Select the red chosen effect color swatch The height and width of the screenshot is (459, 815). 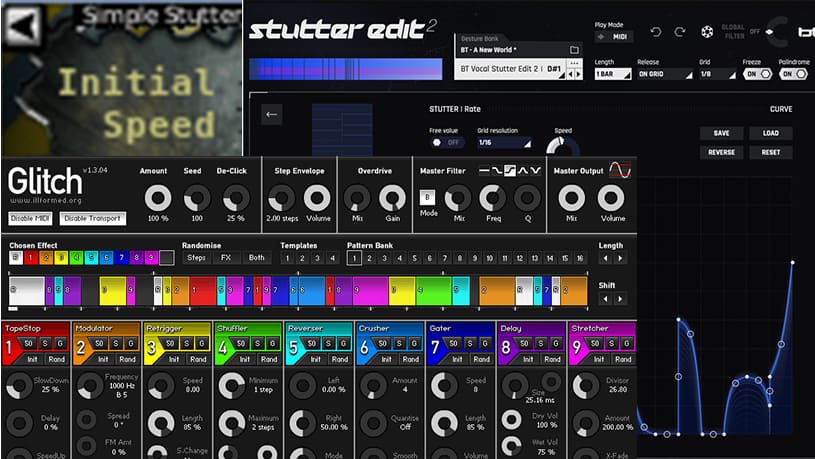pos(31,258)
